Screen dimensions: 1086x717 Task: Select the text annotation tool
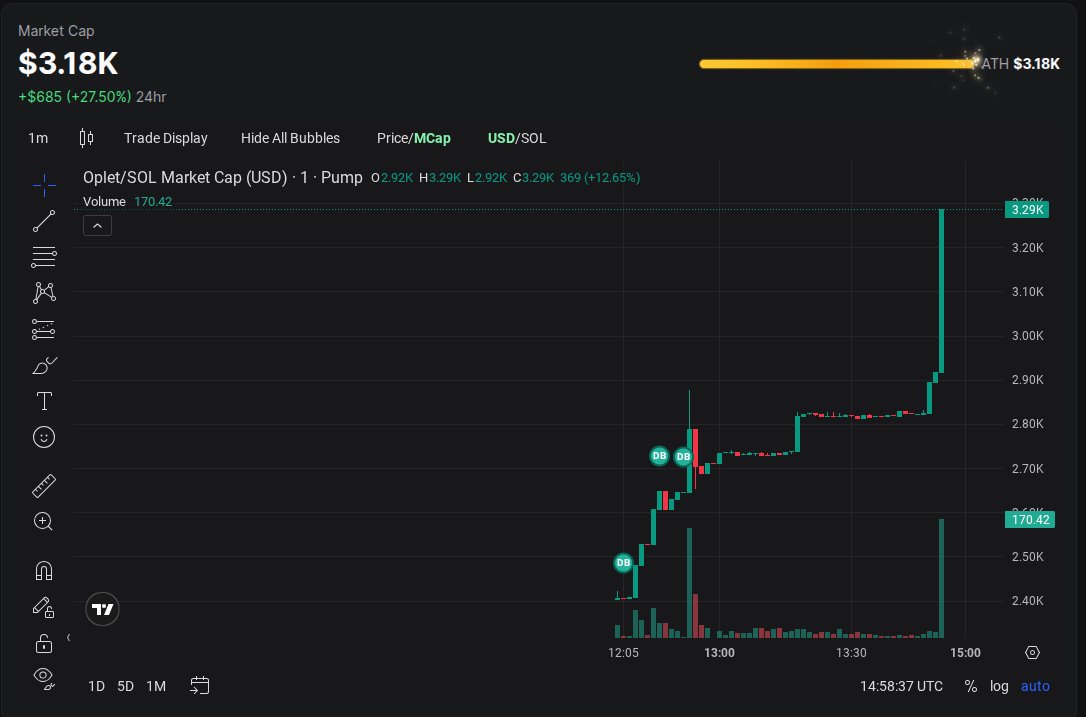click(x=44, y=401)
